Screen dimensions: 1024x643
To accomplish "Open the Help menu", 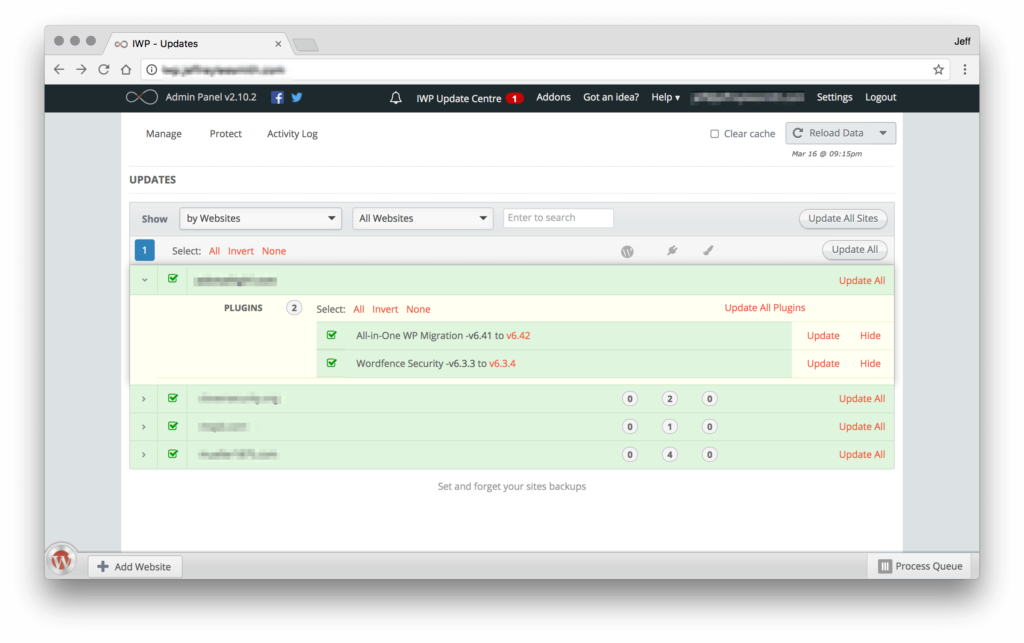I will 665,98.
